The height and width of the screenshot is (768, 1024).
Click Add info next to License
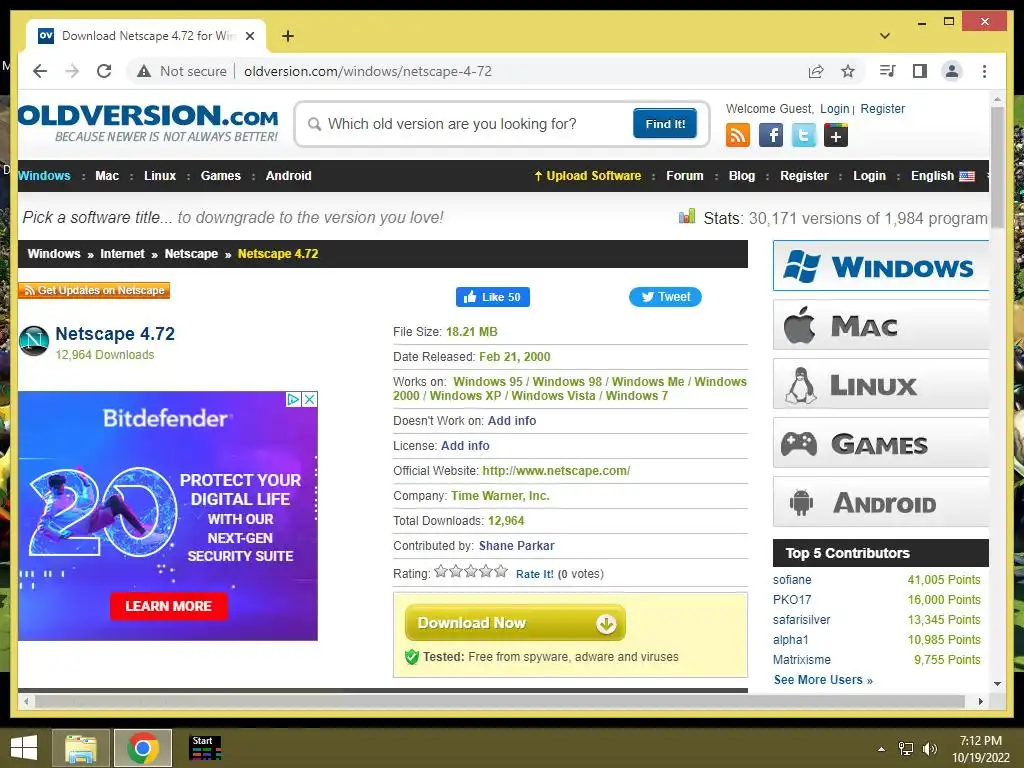(465, 446)
